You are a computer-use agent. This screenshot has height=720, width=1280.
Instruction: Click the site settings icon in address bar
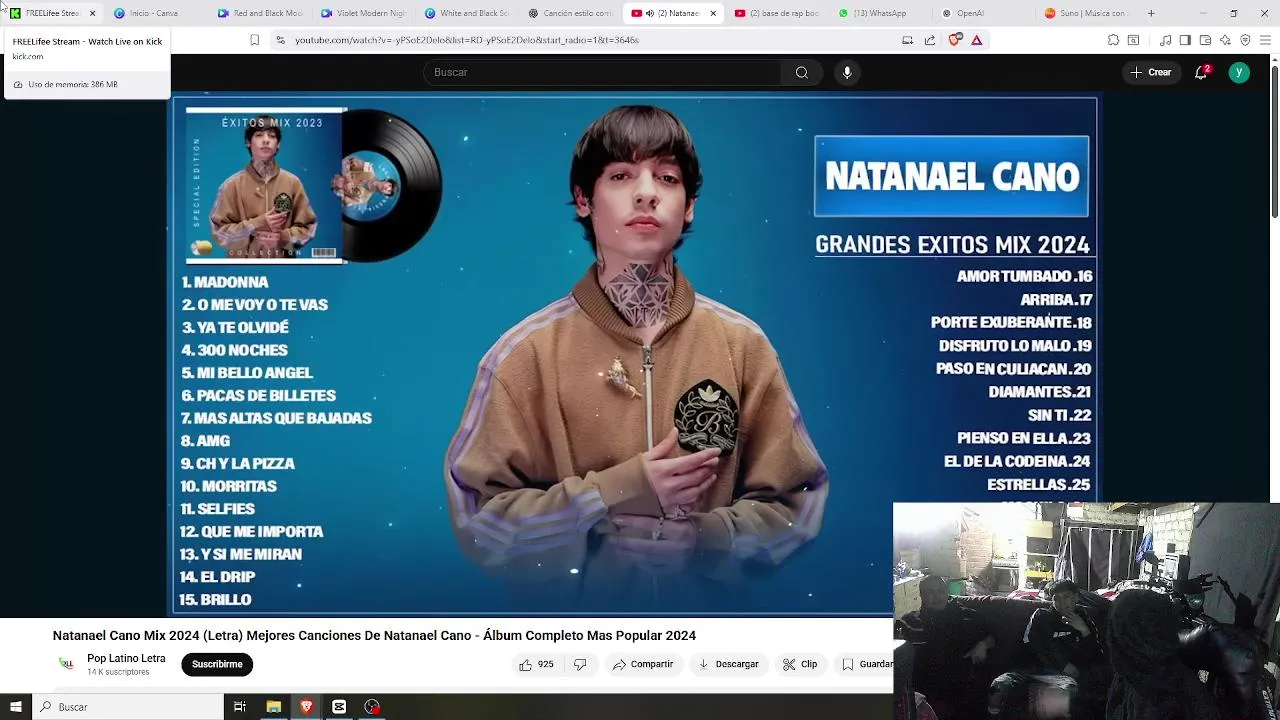click(x=280, y=40)
